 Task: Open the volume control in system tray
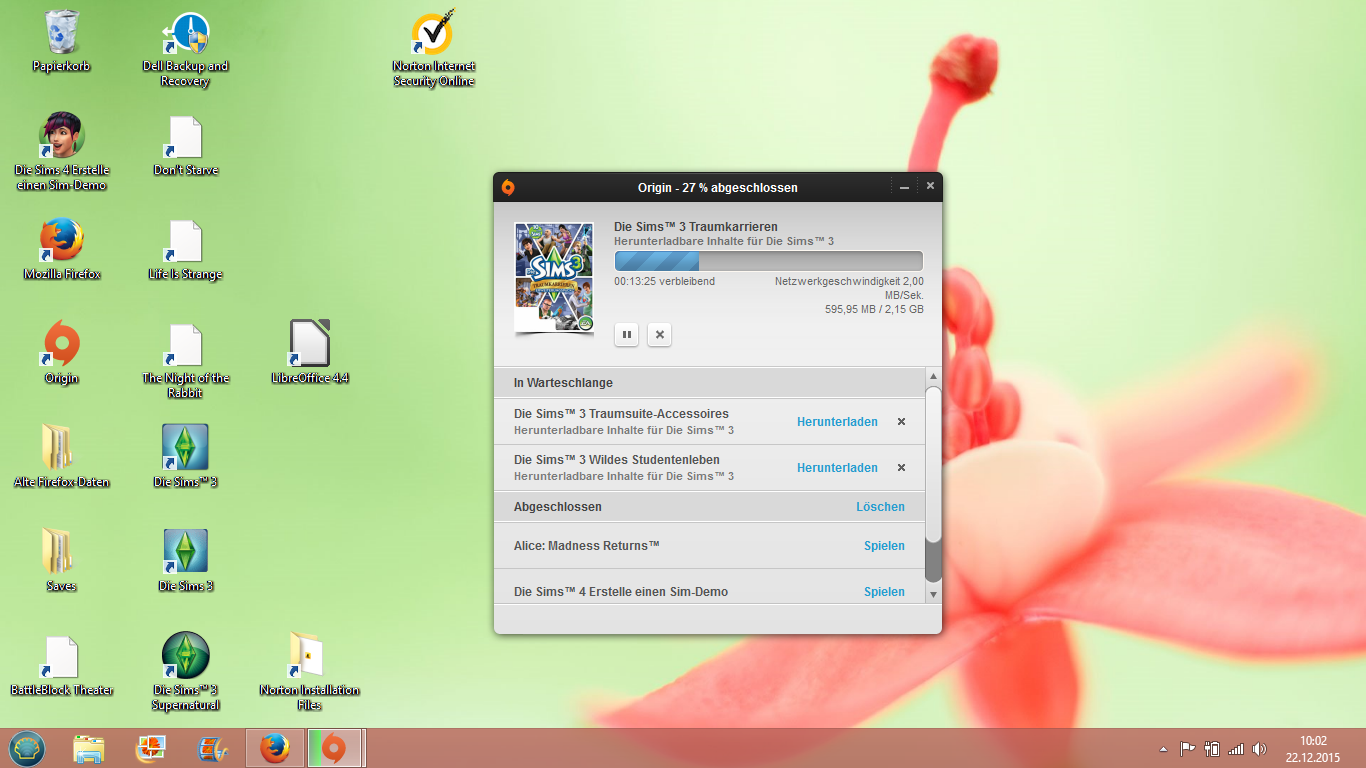coord(1259,748)
